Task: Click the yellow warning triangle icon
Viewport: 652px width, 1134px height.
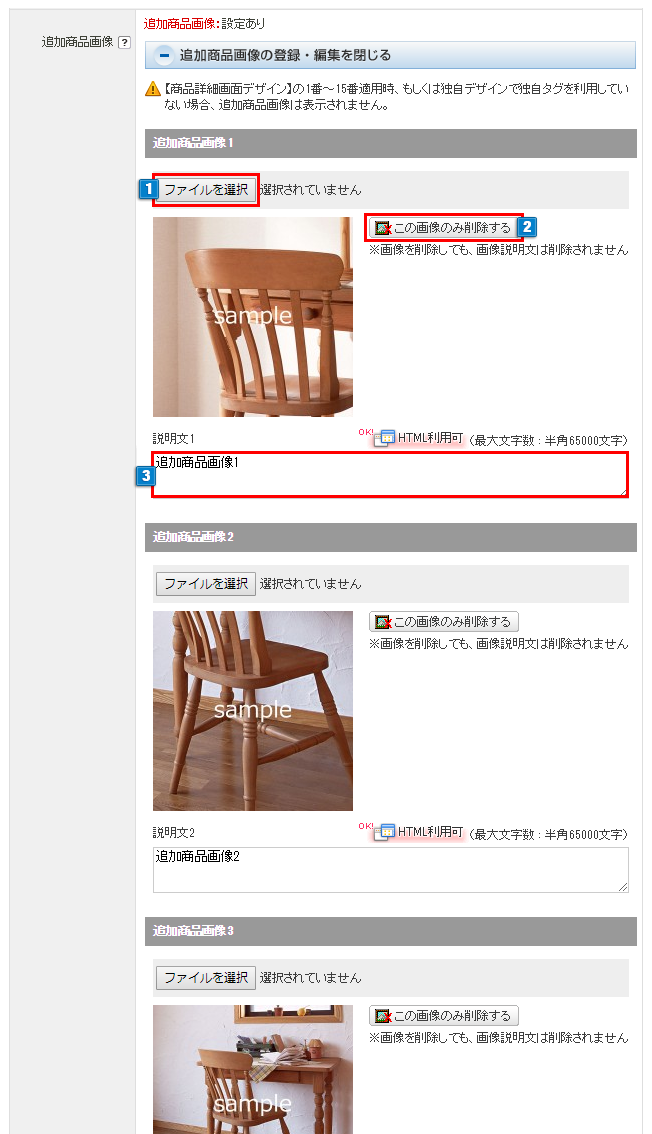Action: point(153,90)
